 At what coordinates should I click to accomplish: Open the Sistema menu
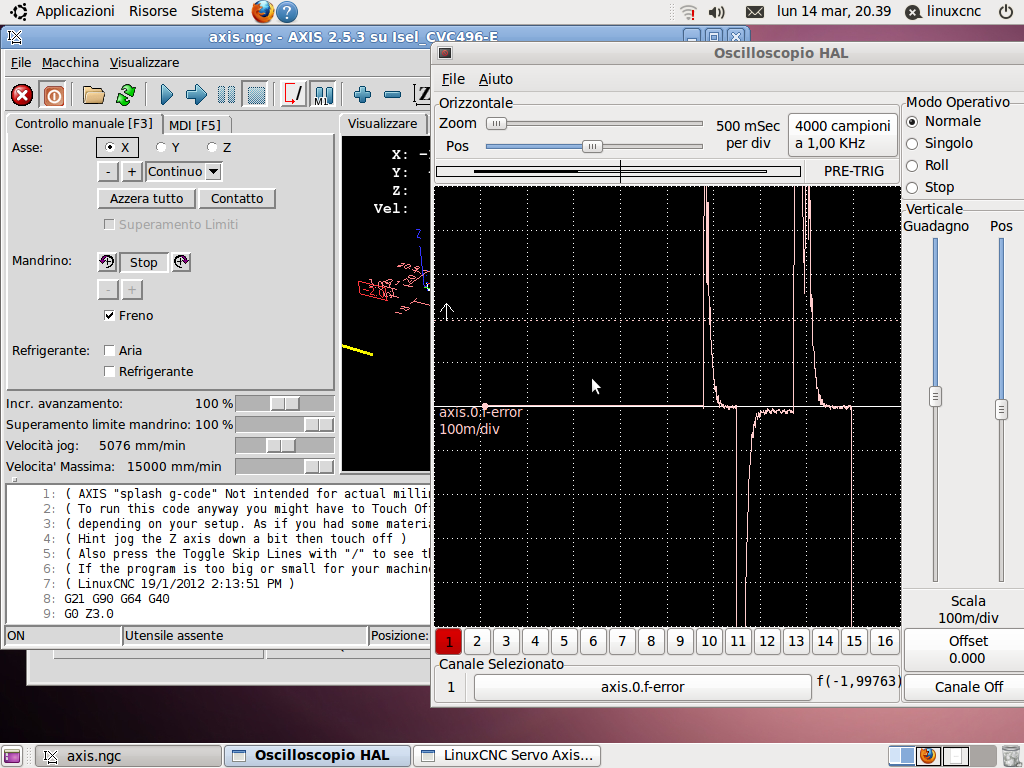(217, 11)
